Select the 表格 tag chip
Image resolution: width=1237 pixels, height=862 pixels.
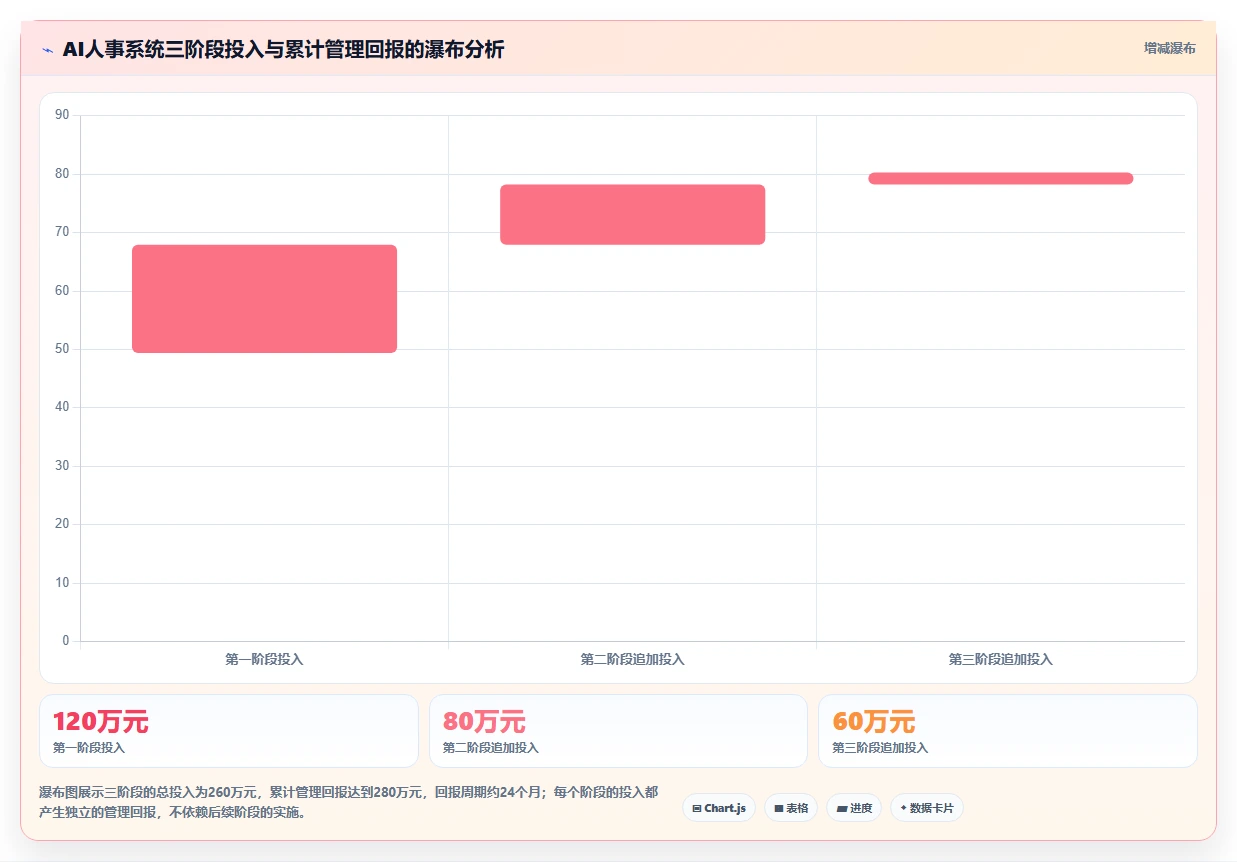coord(791,808)
